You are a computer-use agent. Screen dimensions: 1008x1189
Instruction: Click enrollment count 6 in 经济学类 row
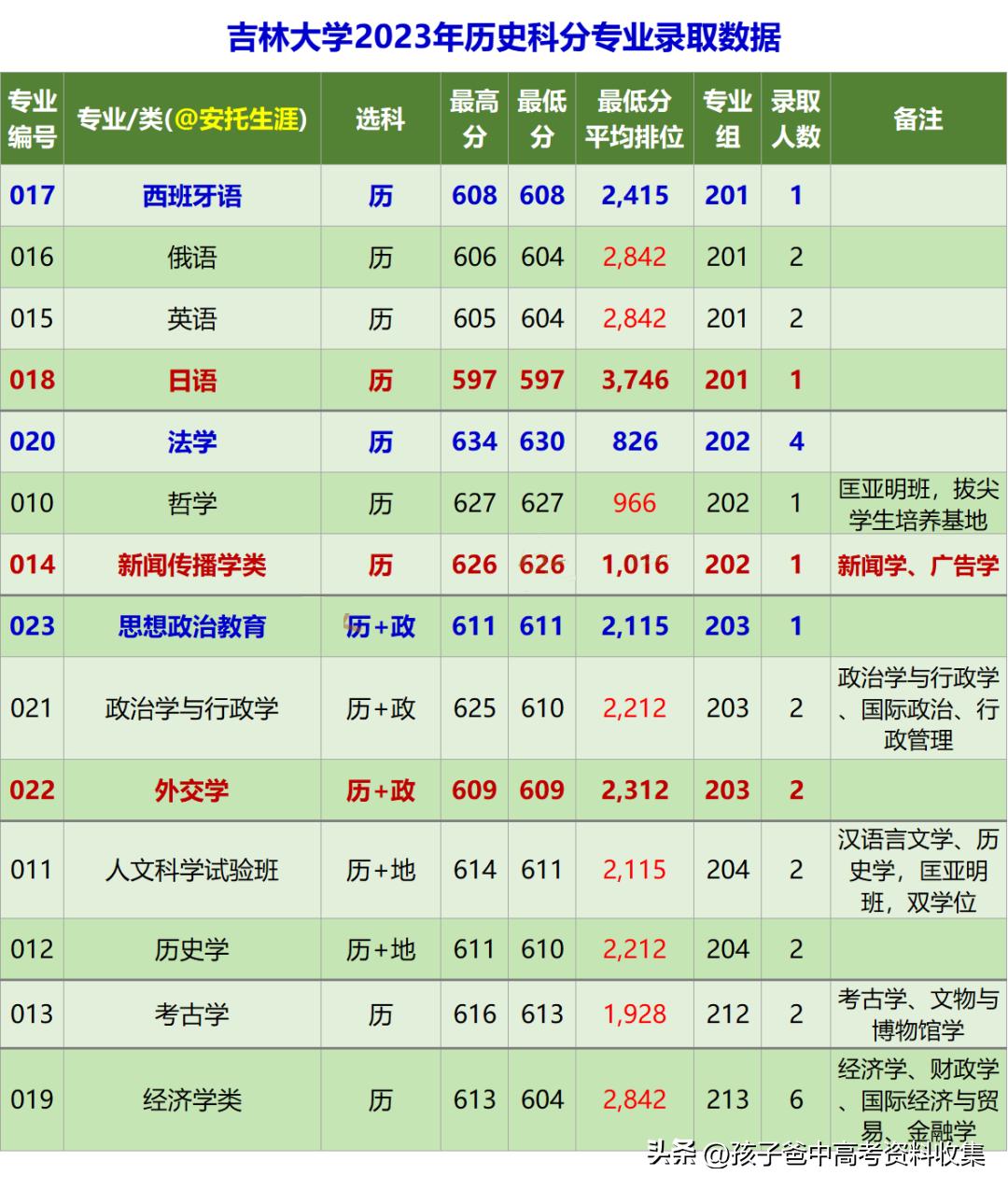pos(796,1100)
